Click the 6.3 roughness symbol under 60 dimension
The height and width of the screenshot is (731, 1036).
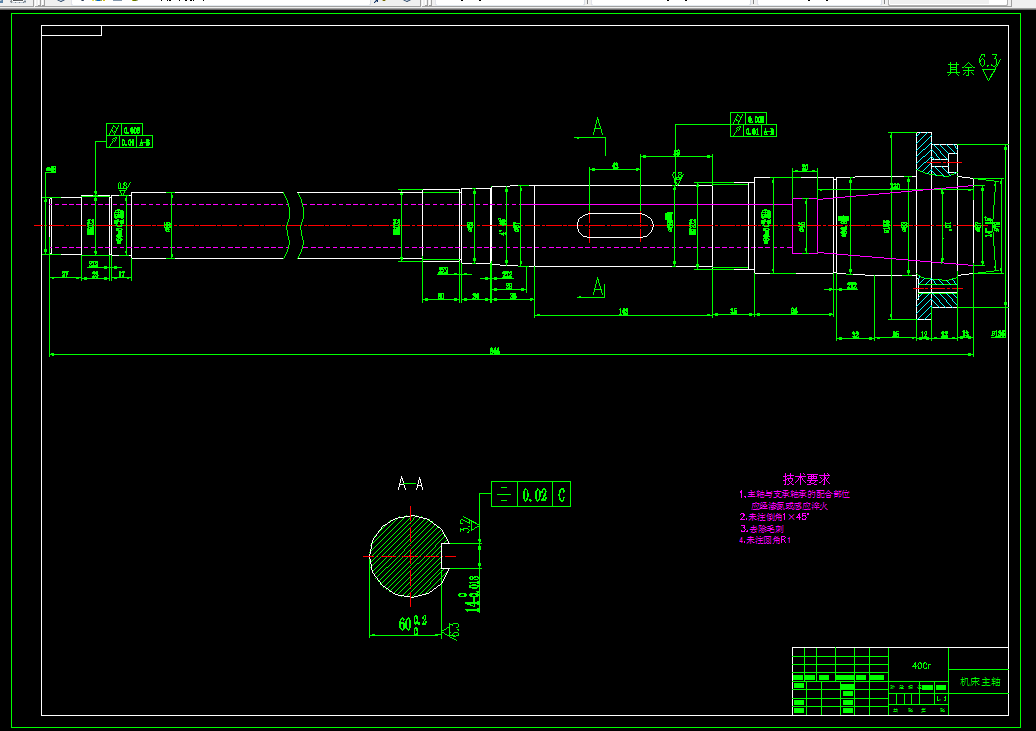(x=452, y=631)
